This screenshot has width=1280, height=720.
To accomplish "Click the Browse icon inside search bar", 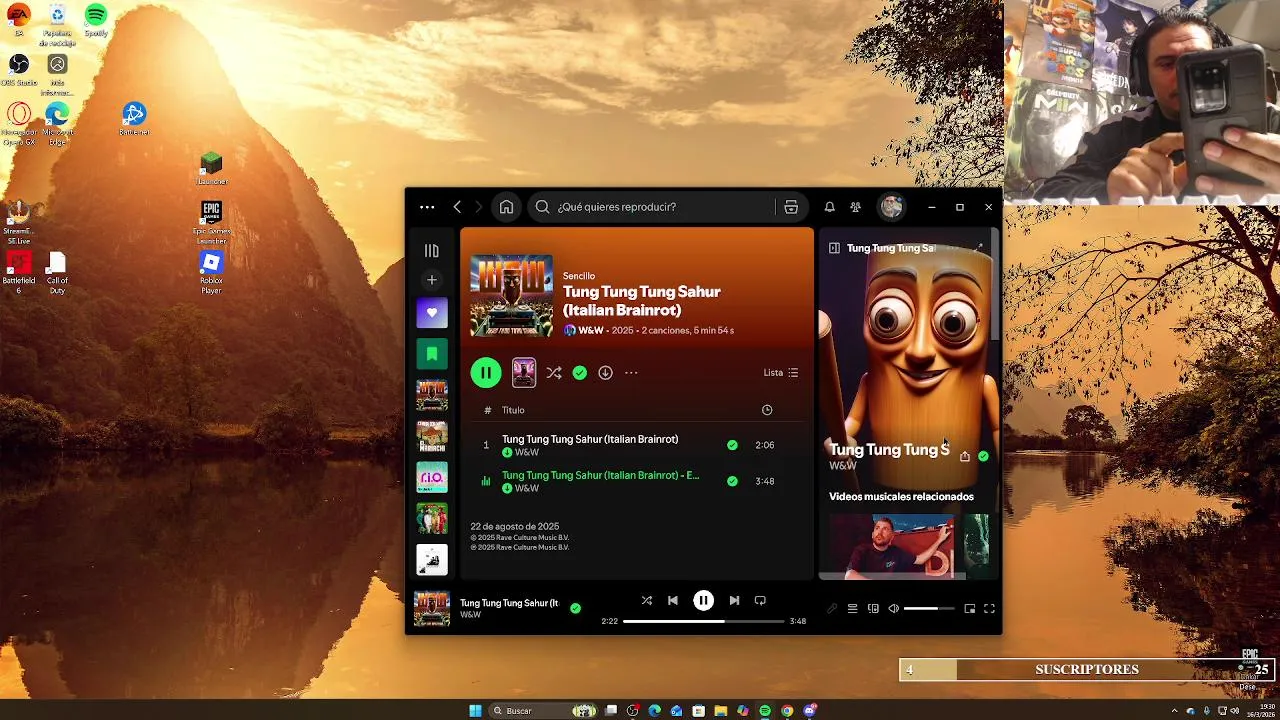I will coord(791,207).
